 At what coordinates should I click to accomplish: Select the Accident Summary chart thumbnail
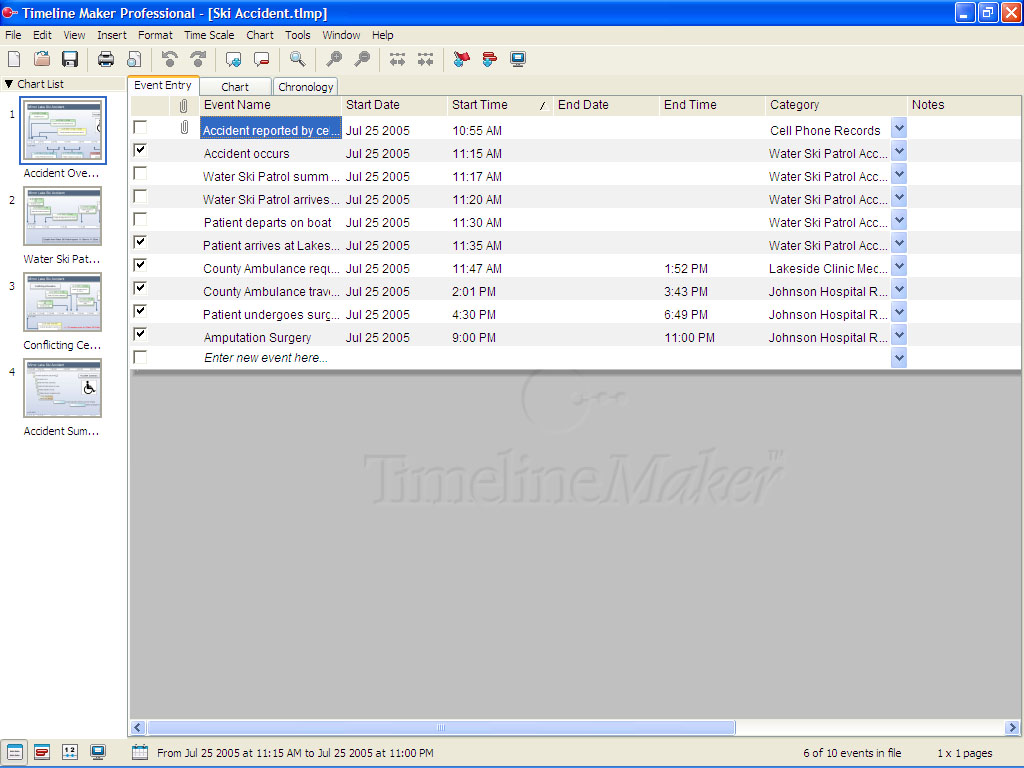[x=62, y=388]
